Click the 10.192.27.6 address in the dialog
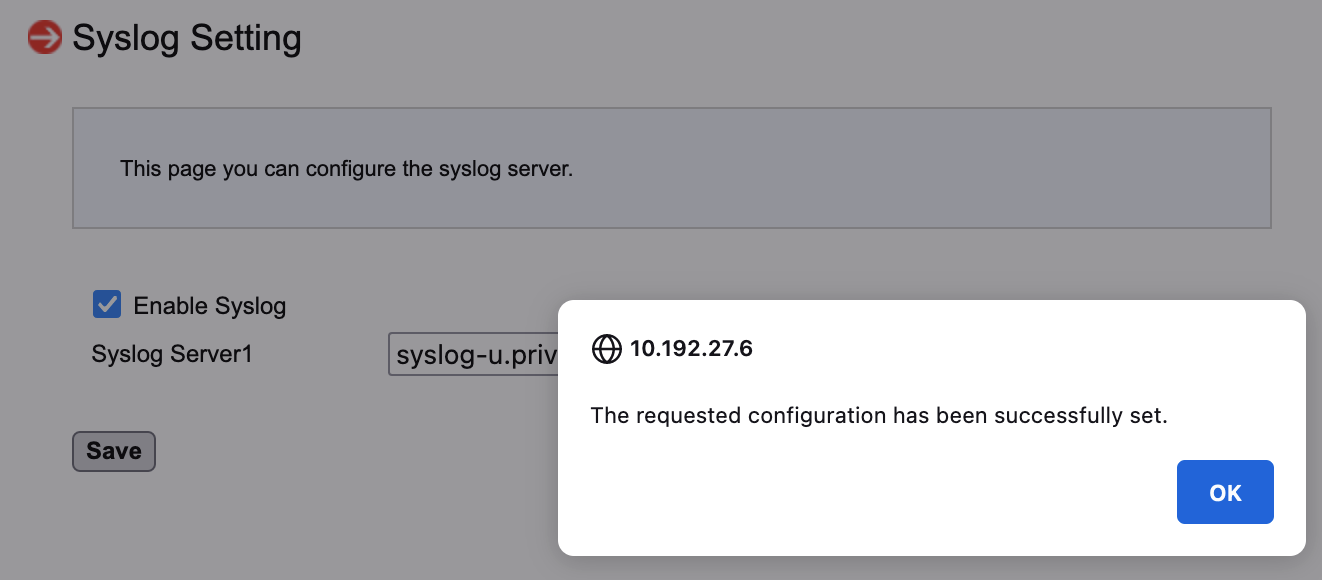This screenshot has height=580, width=1322. click(x=690, y=349)
